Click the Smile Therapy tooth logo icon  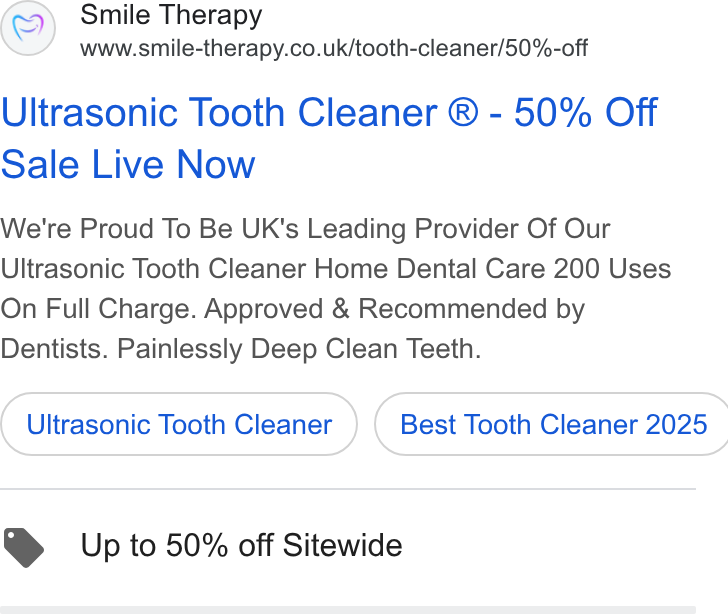[x=28, y=28]
